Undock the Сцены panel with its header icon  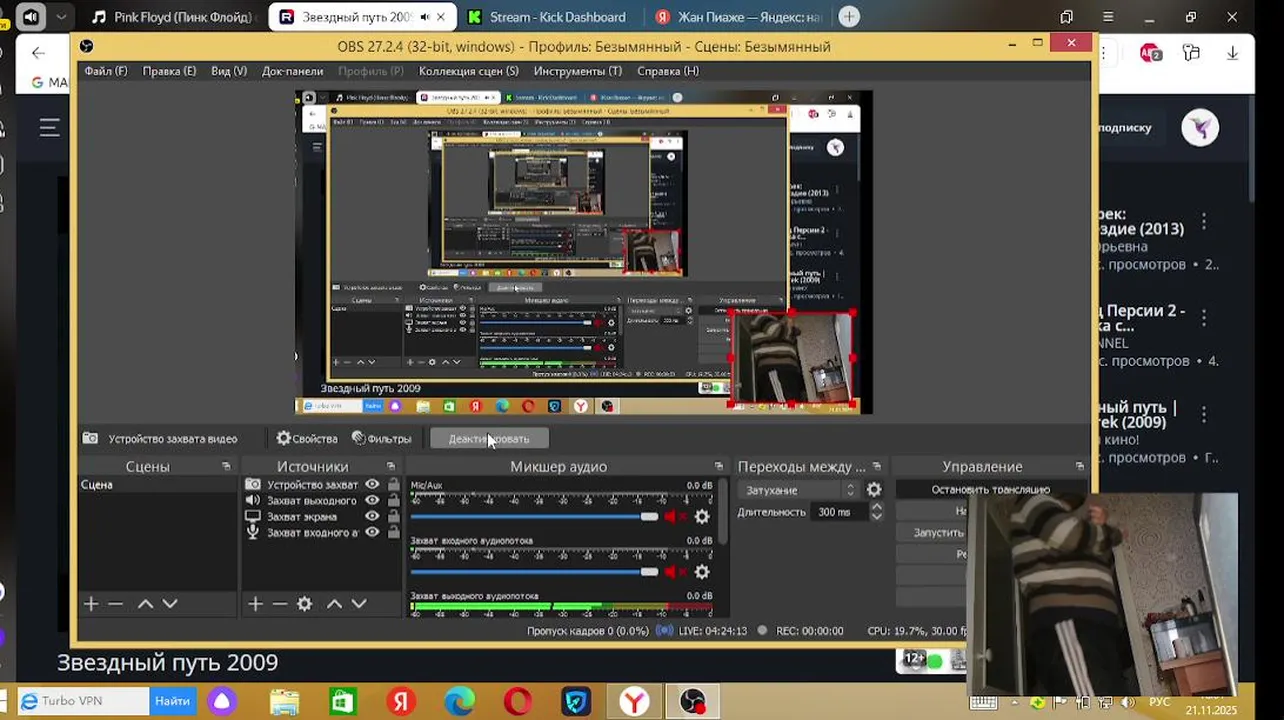226,466
